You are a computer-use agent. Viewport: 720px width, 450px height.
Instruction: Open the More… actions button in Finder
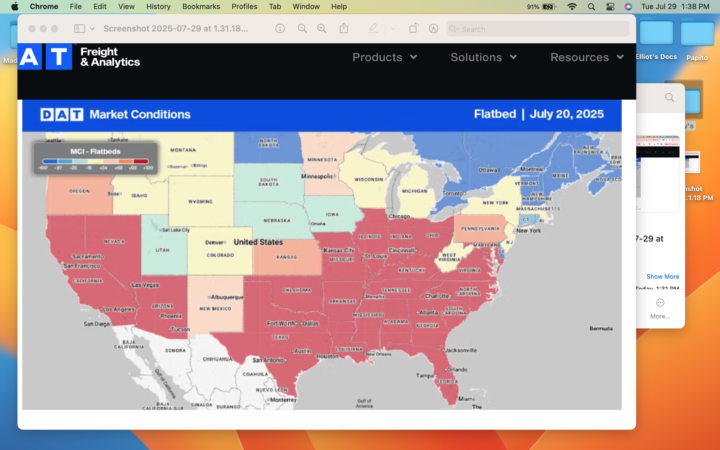pyautogui.click(x=660, y=309)
